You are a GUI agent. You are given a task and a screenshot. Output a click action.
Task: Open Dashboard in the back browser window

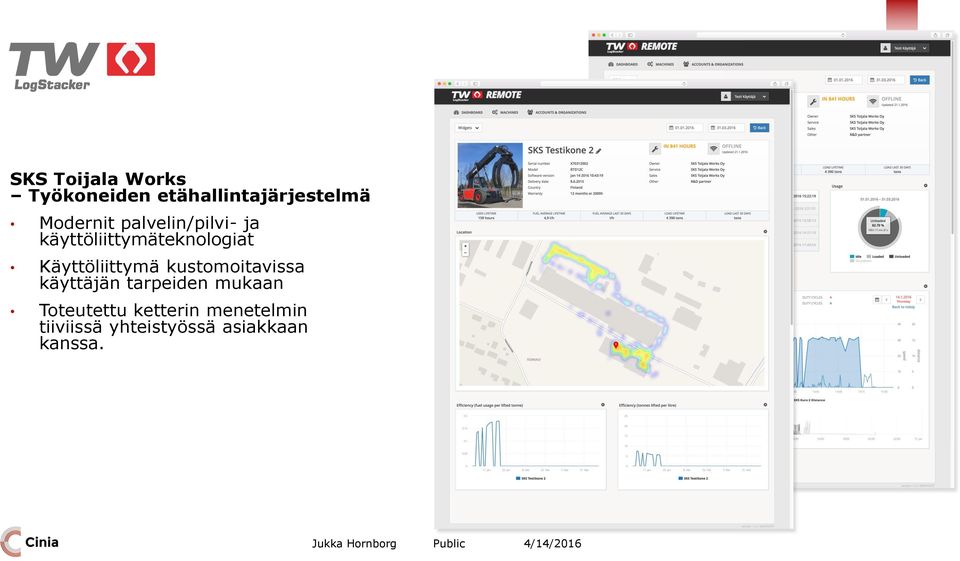[623, 64]
